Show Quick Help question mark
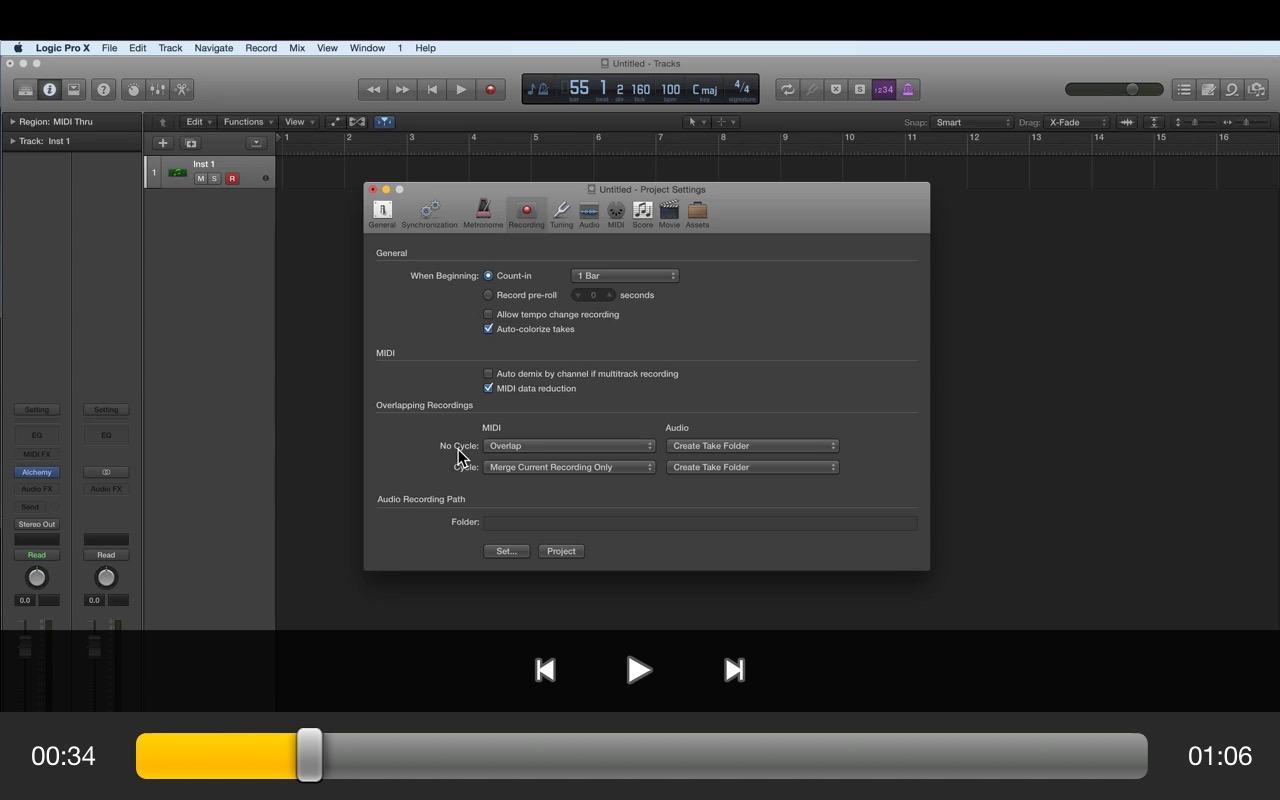The height and width of the screenshot is (800, 1280). pos(103,90)
